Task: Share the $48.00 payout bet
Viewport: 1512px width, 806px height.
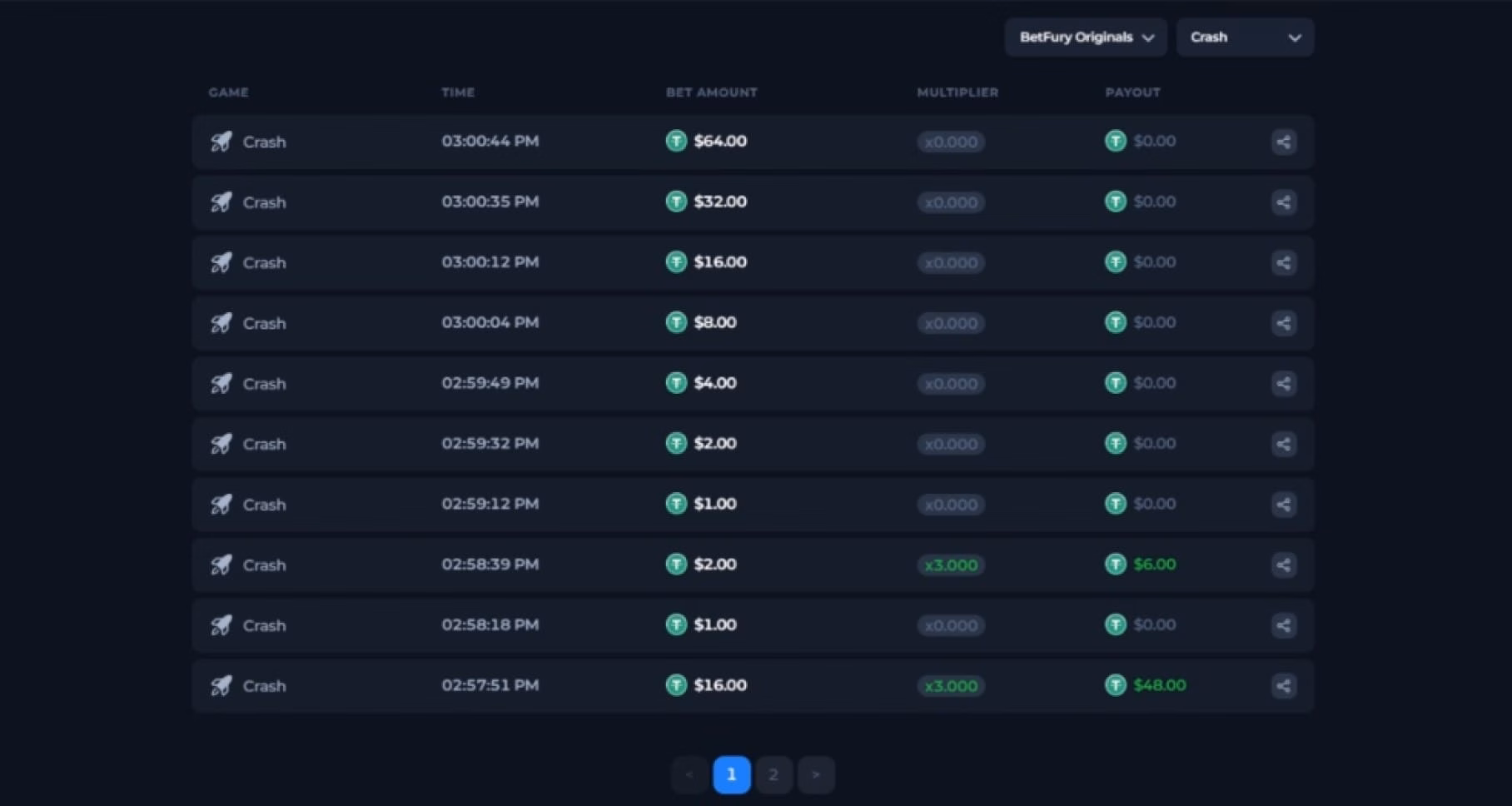Action: point(1283,686)
